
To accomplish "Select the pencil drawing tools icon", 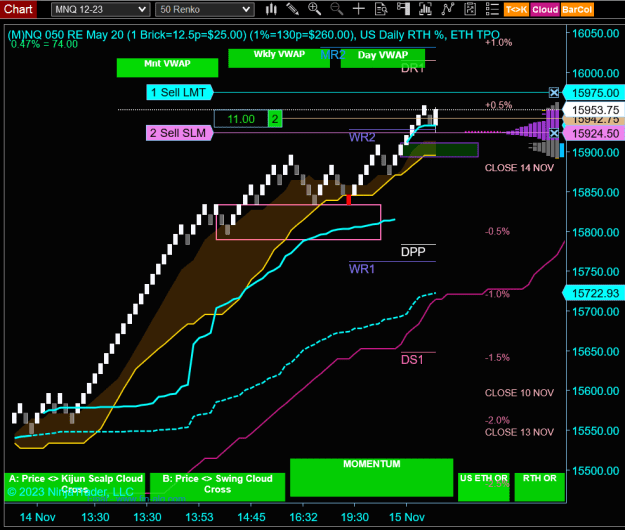I will click(x=293, y=9).
